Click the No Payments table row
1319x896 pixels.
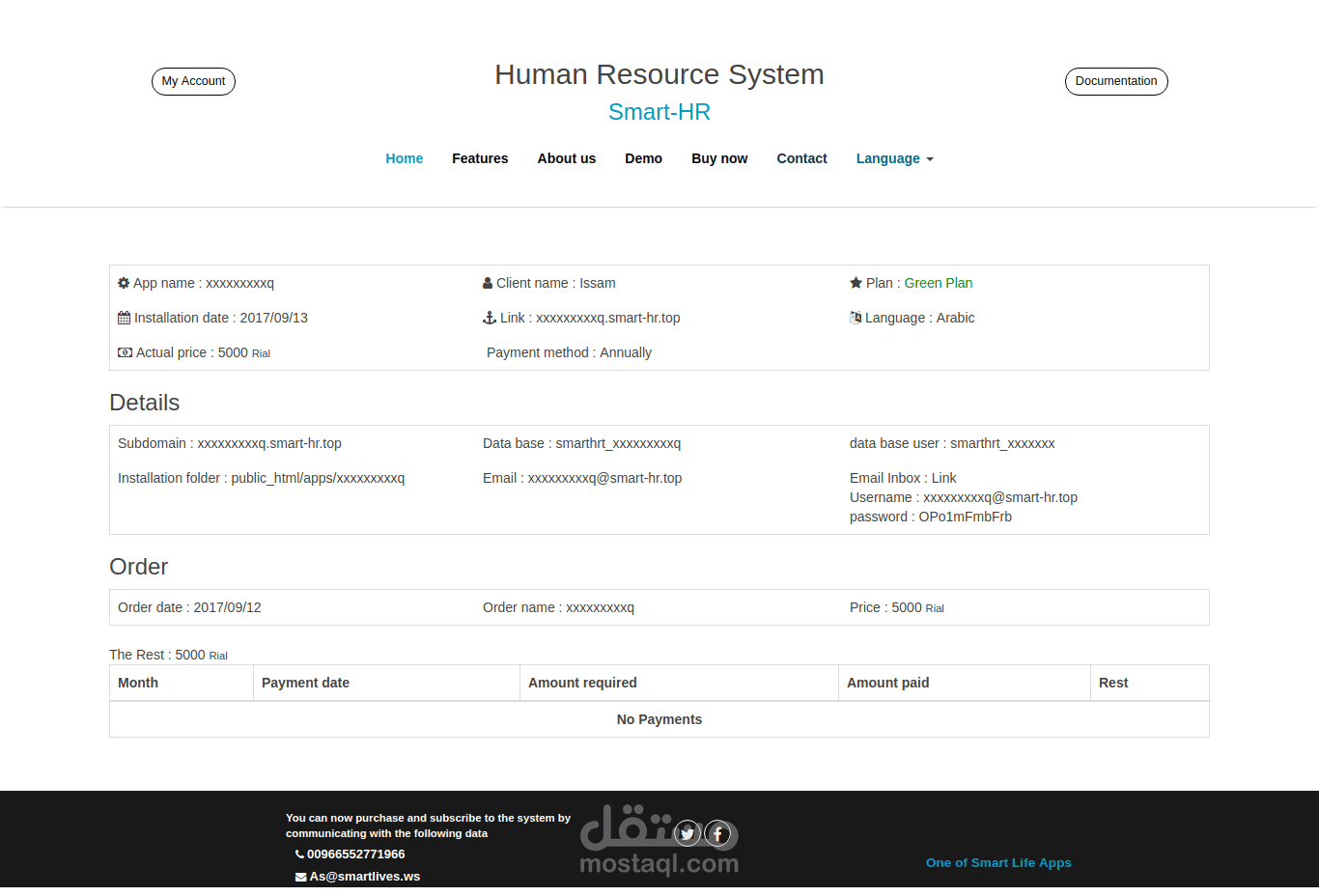(x=659, y=719)
